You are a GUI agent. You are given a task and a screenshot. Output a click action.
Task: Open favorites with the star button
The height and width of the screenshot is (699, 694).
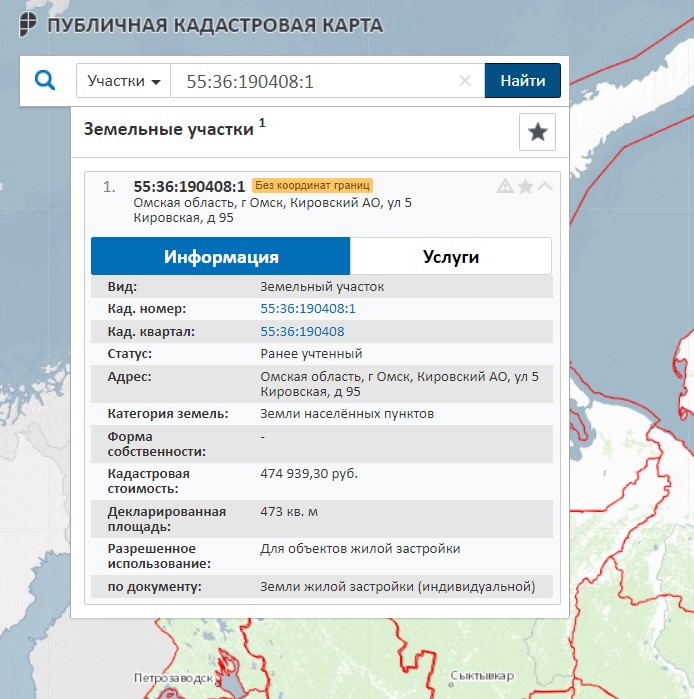click(537, 132)
